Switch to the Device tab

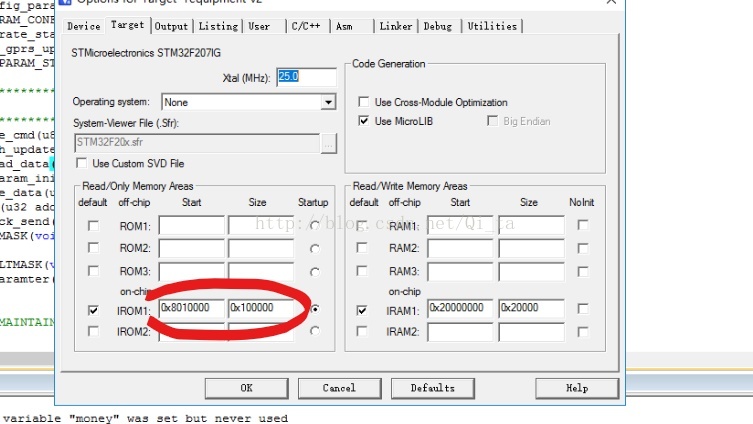[84, 26]
